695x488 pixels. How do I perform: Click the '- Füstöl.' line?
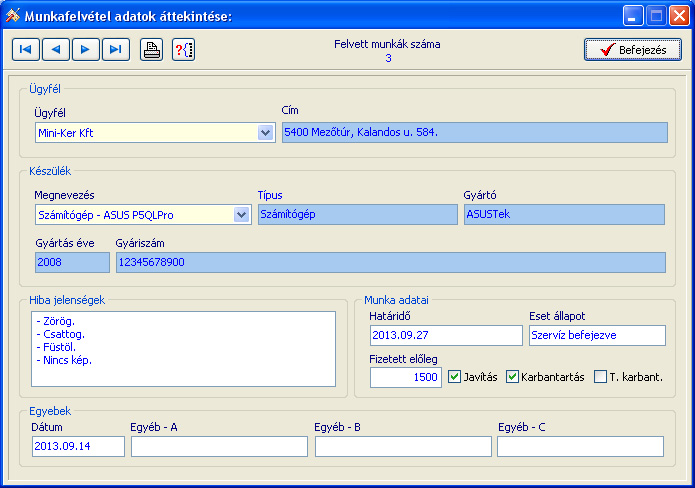point(56,347)
